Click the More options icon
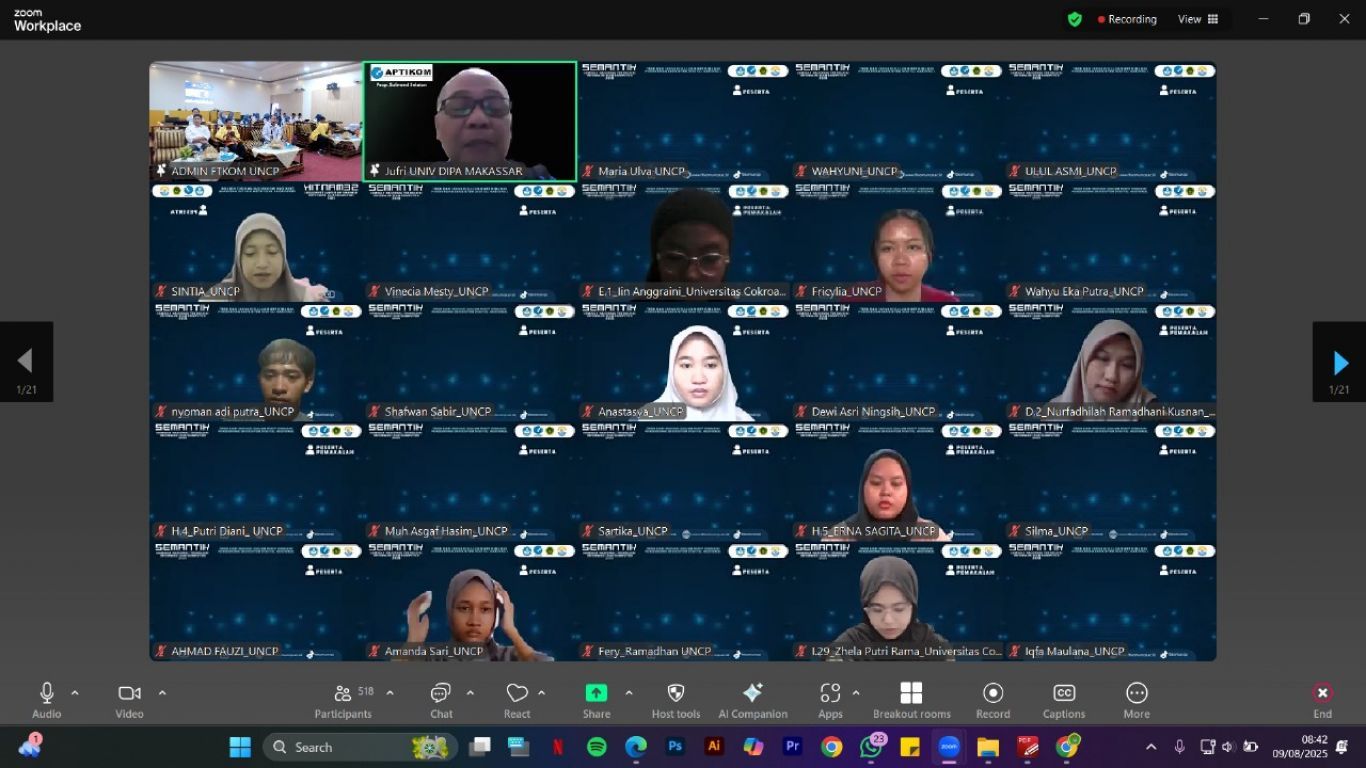The width and height of the screenshot is (1366, 768). pos(1136,694)
